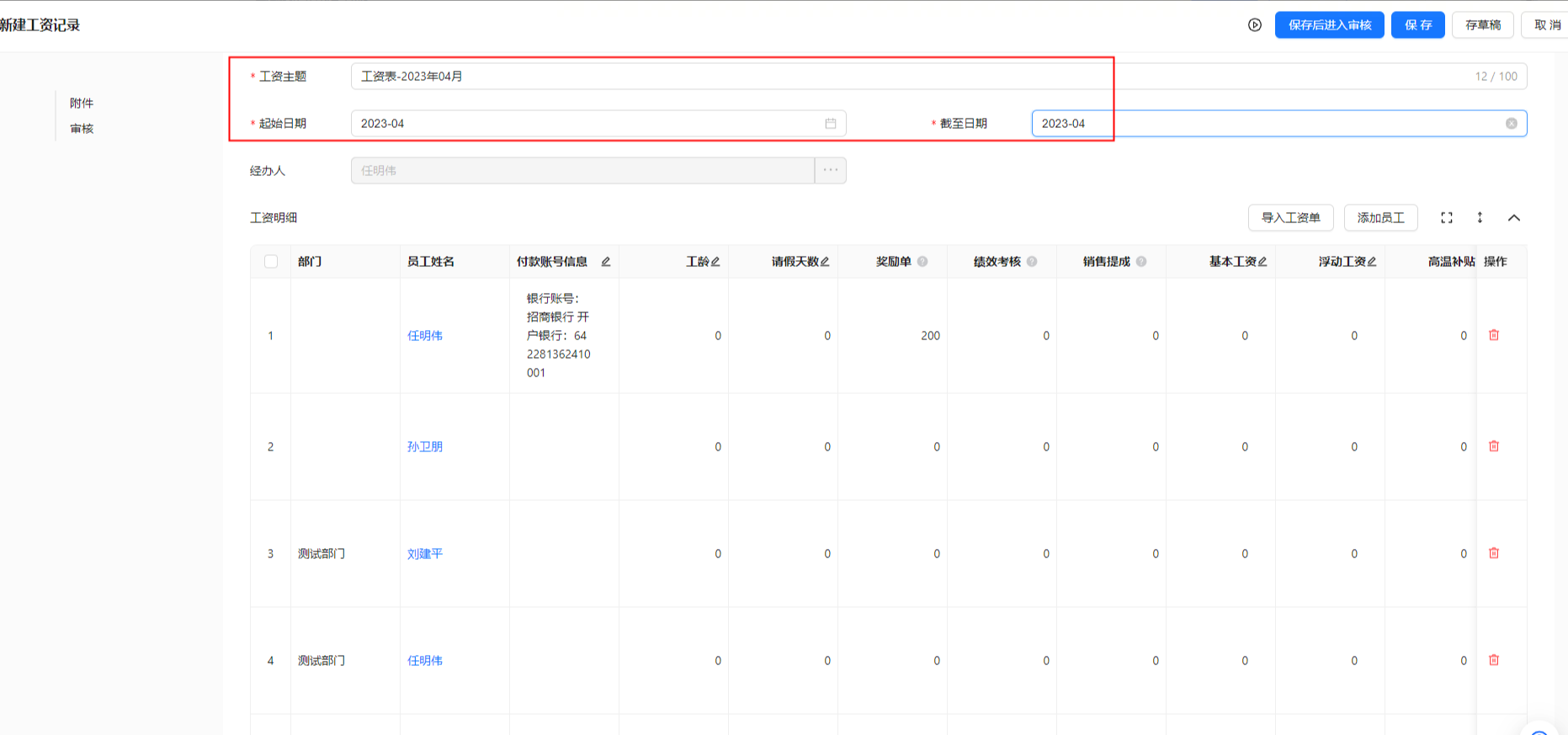Delete row 4 任明伟 with trash icon
Screen dimensions: 1568x735
(x=1494, y=660)
